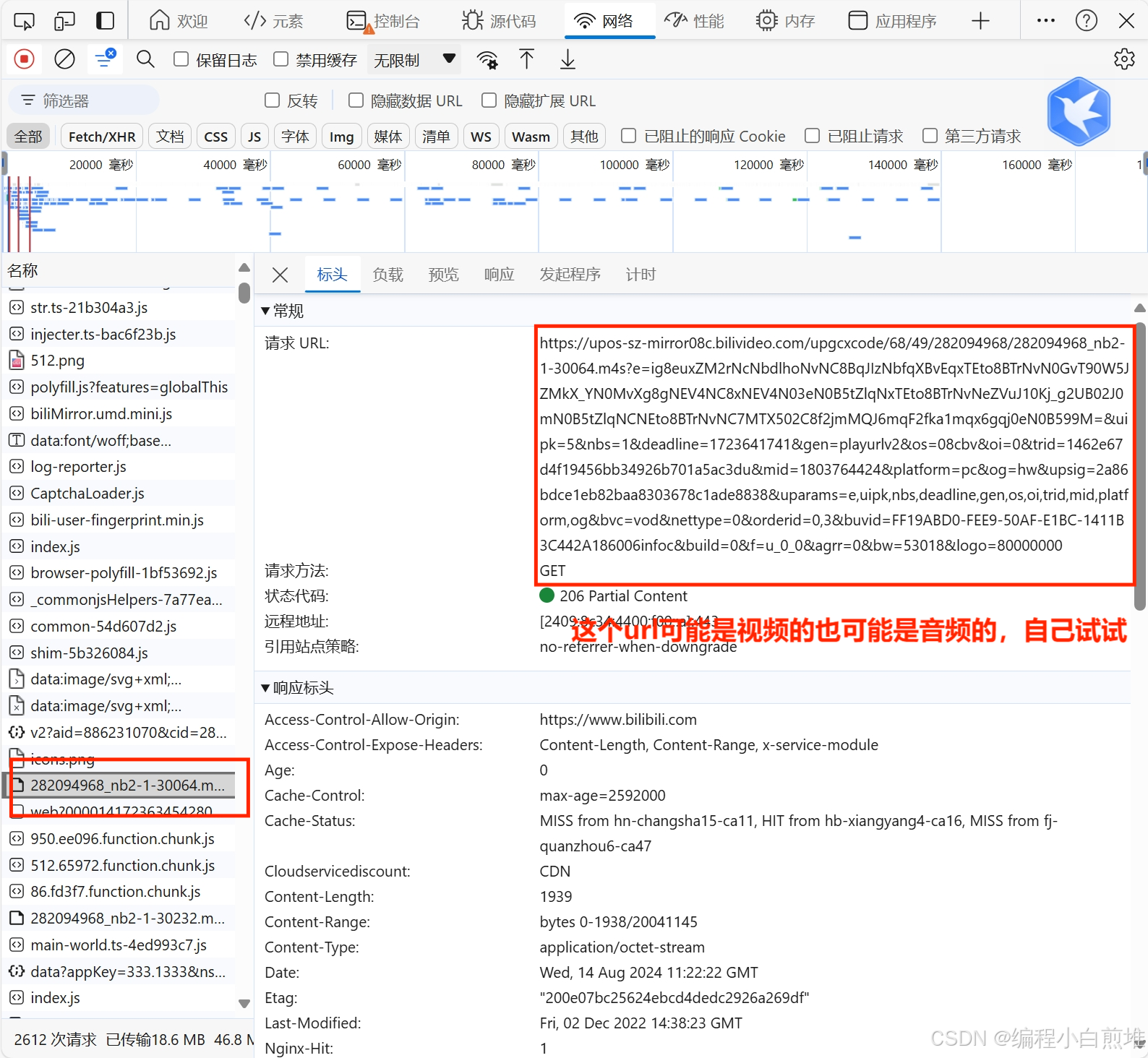Toggle the filter funnel icon
This screenshot has height=1058, width=1148.
point(104,59)
